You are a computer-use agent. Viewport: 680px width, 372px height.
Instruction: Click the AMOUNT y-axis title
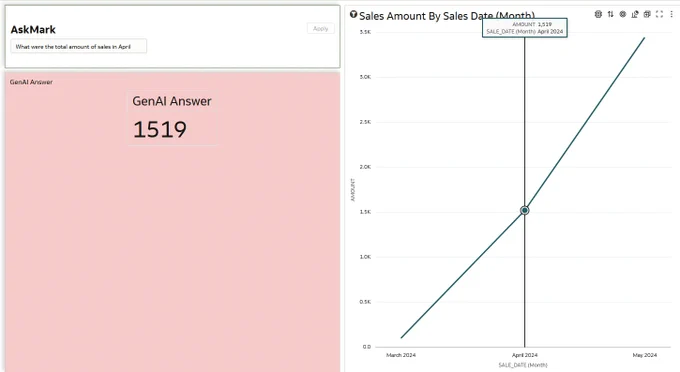coord(353,190)
